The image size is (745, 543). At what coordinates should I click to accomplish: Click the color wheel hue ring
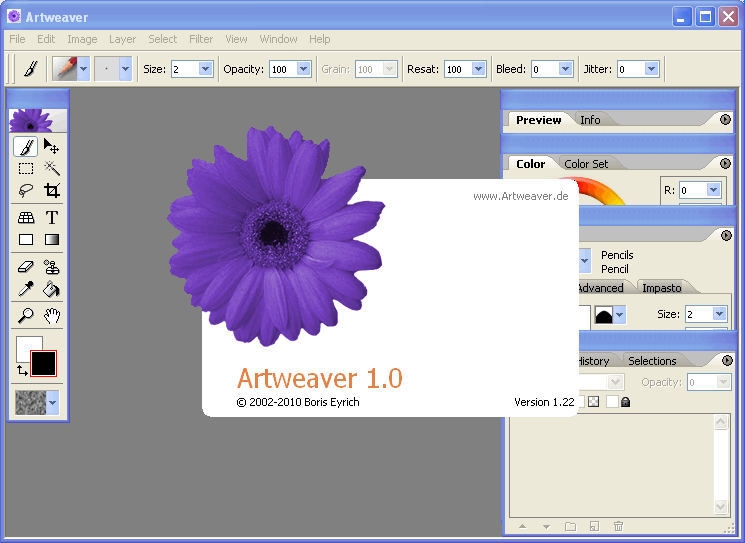click(600, 191)
